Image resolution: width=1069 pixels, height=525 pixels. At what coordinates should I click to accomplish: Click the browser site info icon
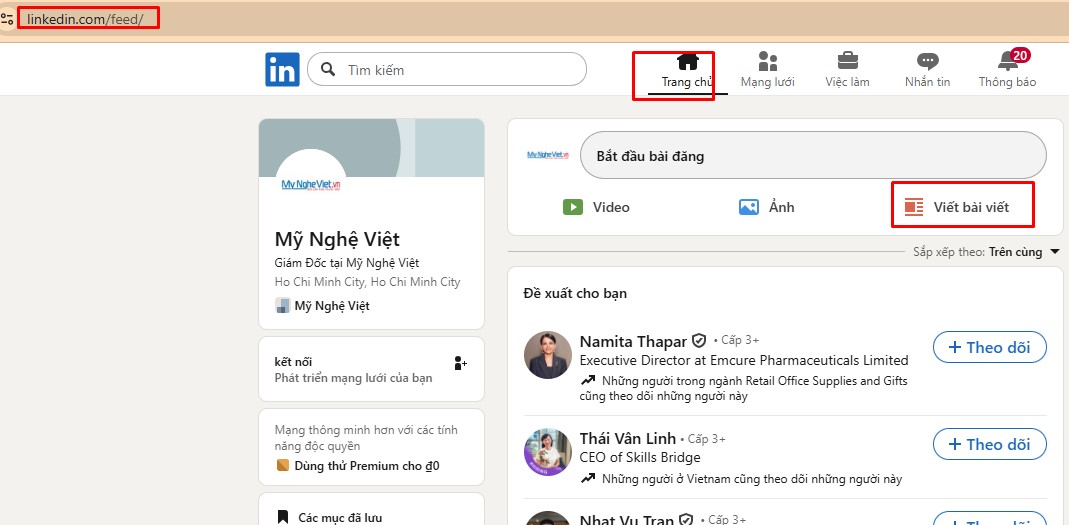point(7,18)
